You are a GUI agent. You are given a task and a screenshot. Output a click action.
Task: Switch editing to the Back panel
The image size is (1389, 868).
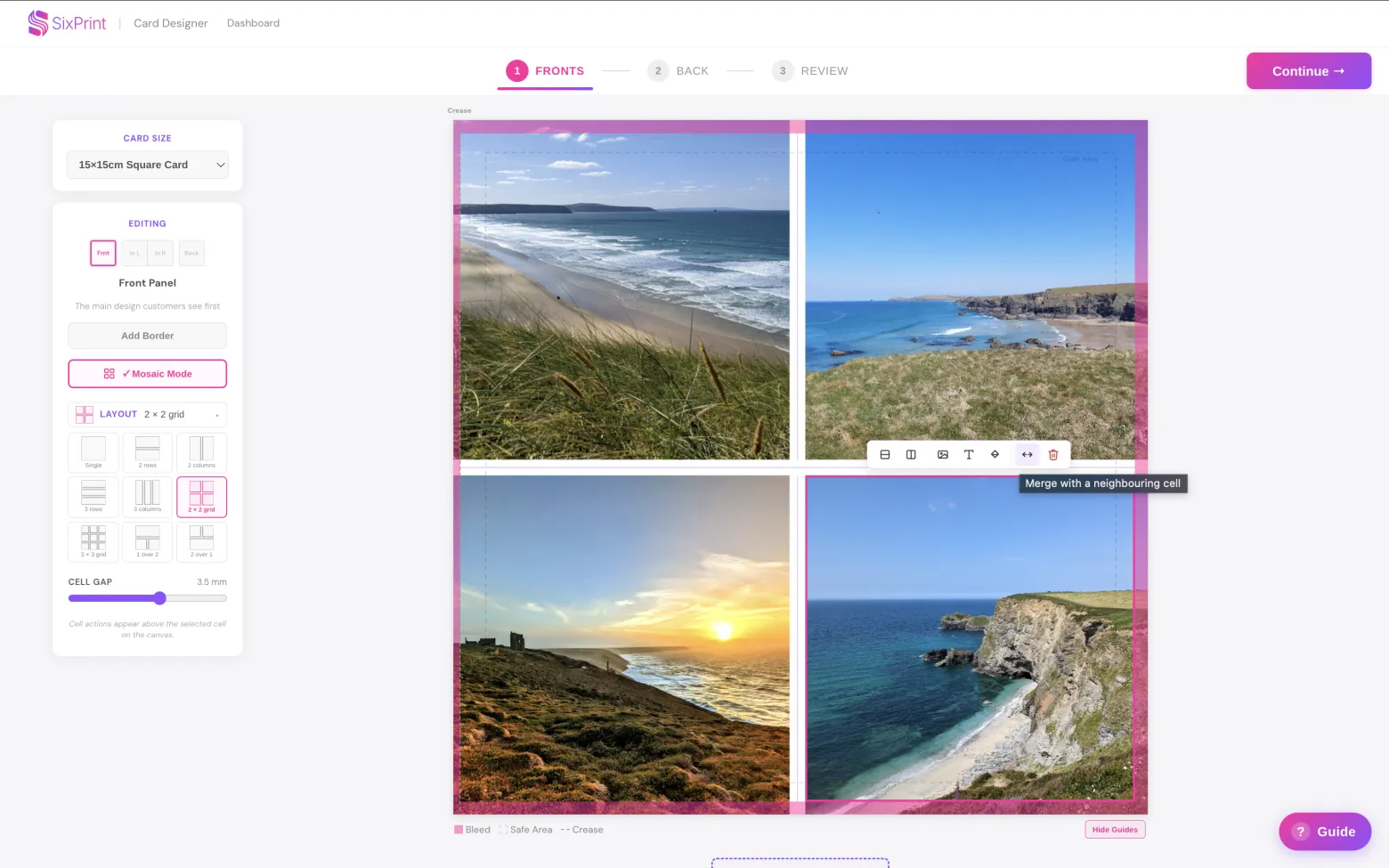[x=191, y=253]
